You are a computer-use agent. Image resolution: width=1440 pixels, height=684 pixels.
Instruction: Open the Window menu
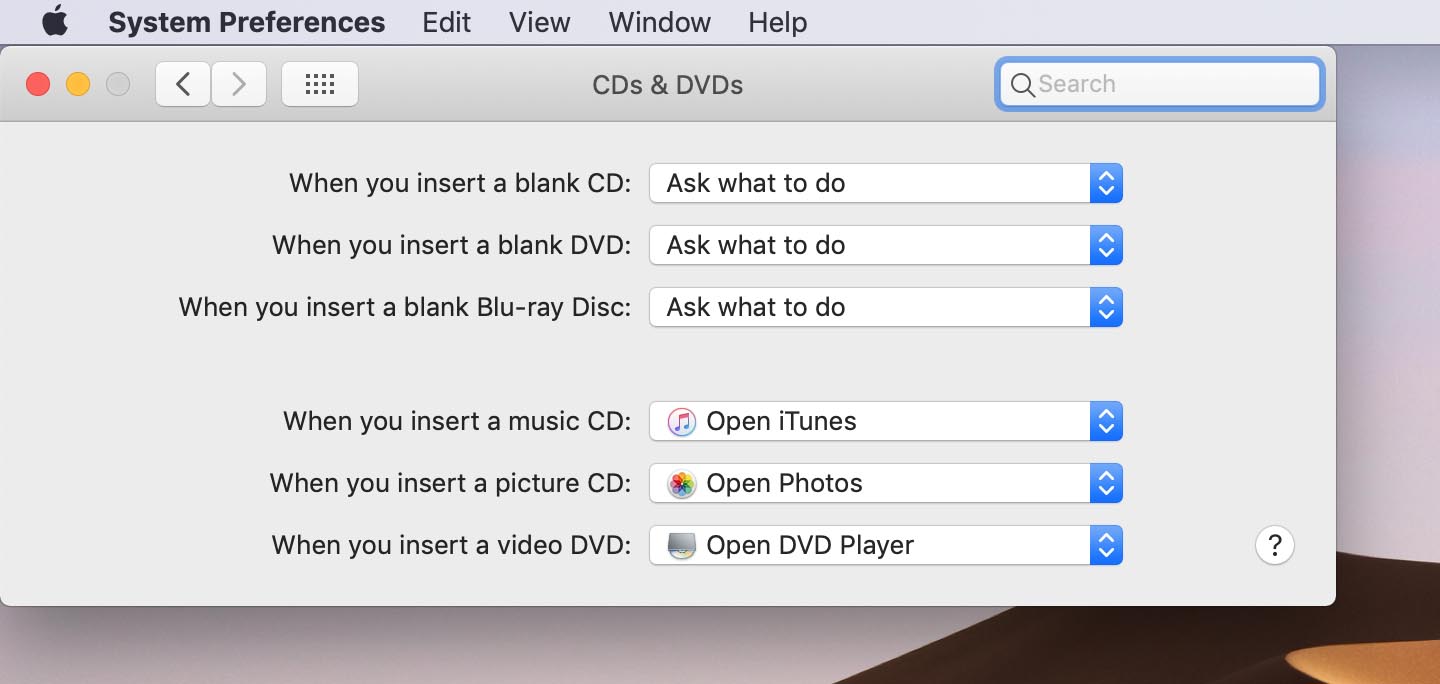click(x=660, y=22)
